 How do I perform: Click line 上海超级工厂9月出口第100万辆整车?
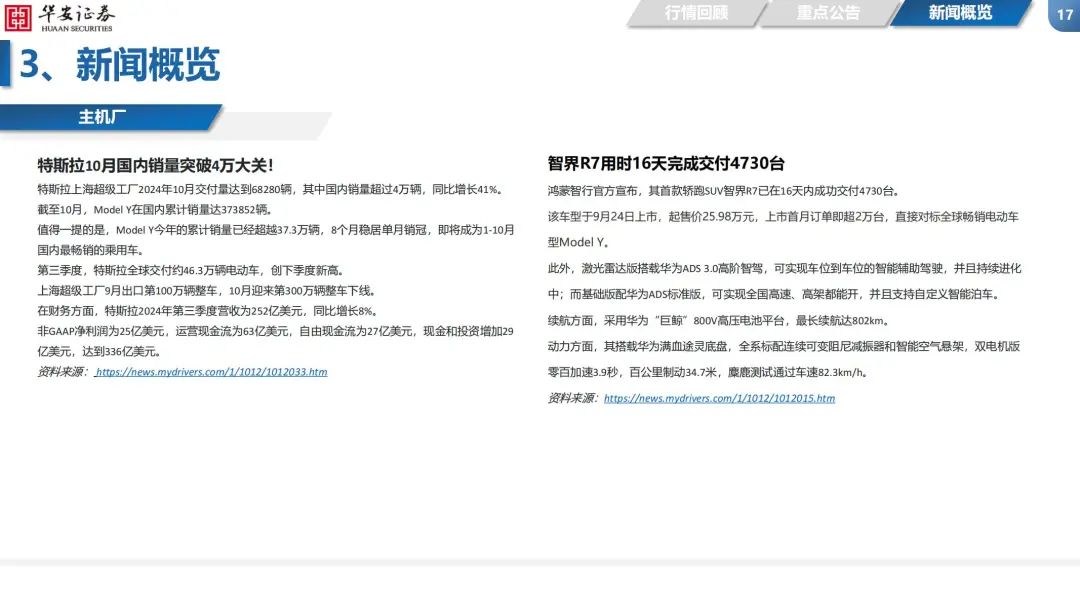[x=207, y=291]
